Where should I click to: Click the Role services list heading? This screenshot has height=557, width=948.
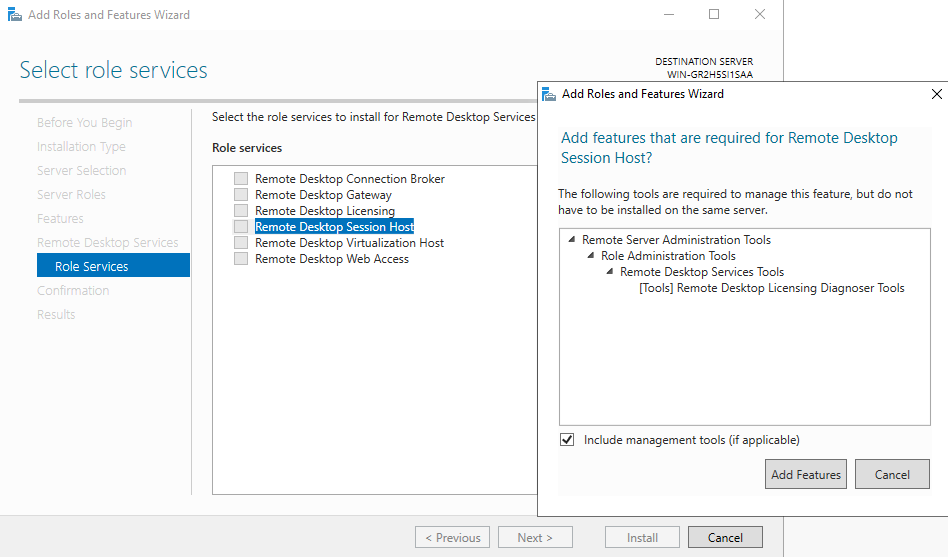point(247,148)
